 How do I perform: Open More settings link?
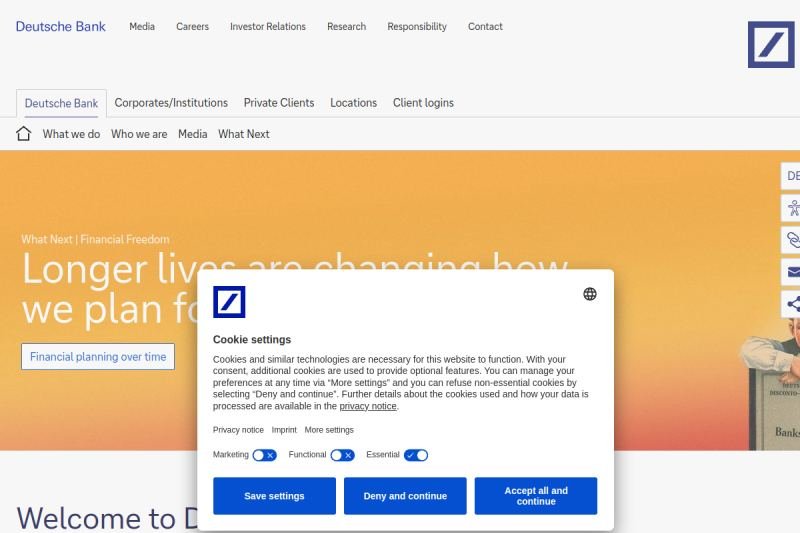pyautogui.click(x=329, y=430)
